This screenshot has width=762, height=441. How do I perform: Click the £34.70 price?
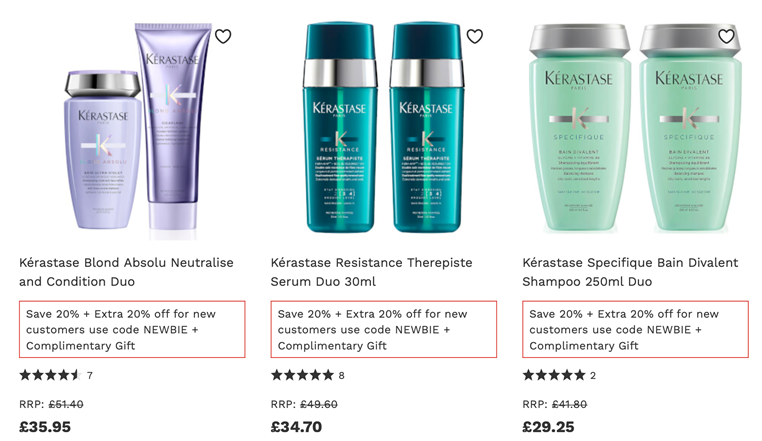point(296,427)
